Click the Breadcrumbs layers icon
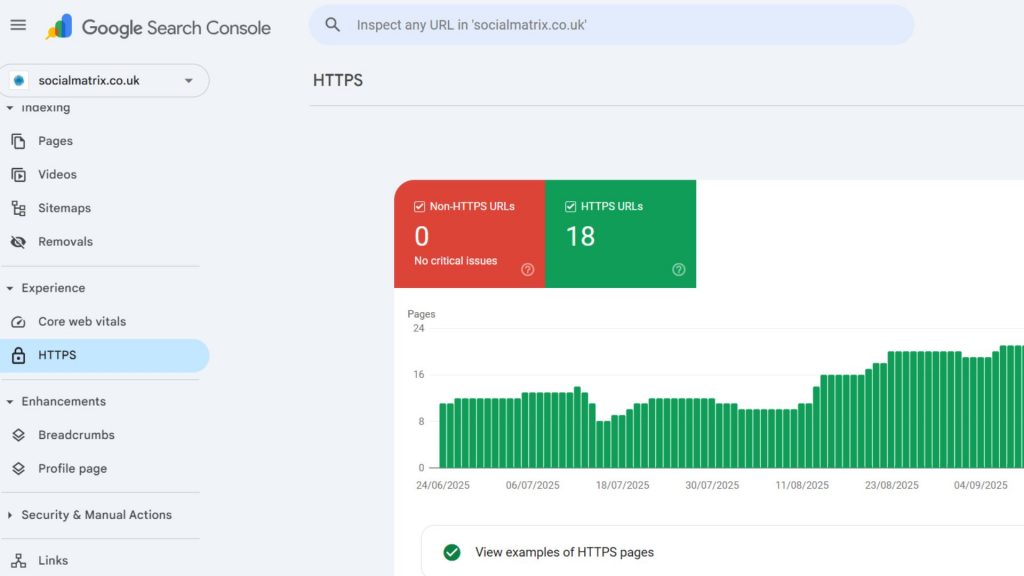This screenshot has width=1024, height=576. point(18,435)
